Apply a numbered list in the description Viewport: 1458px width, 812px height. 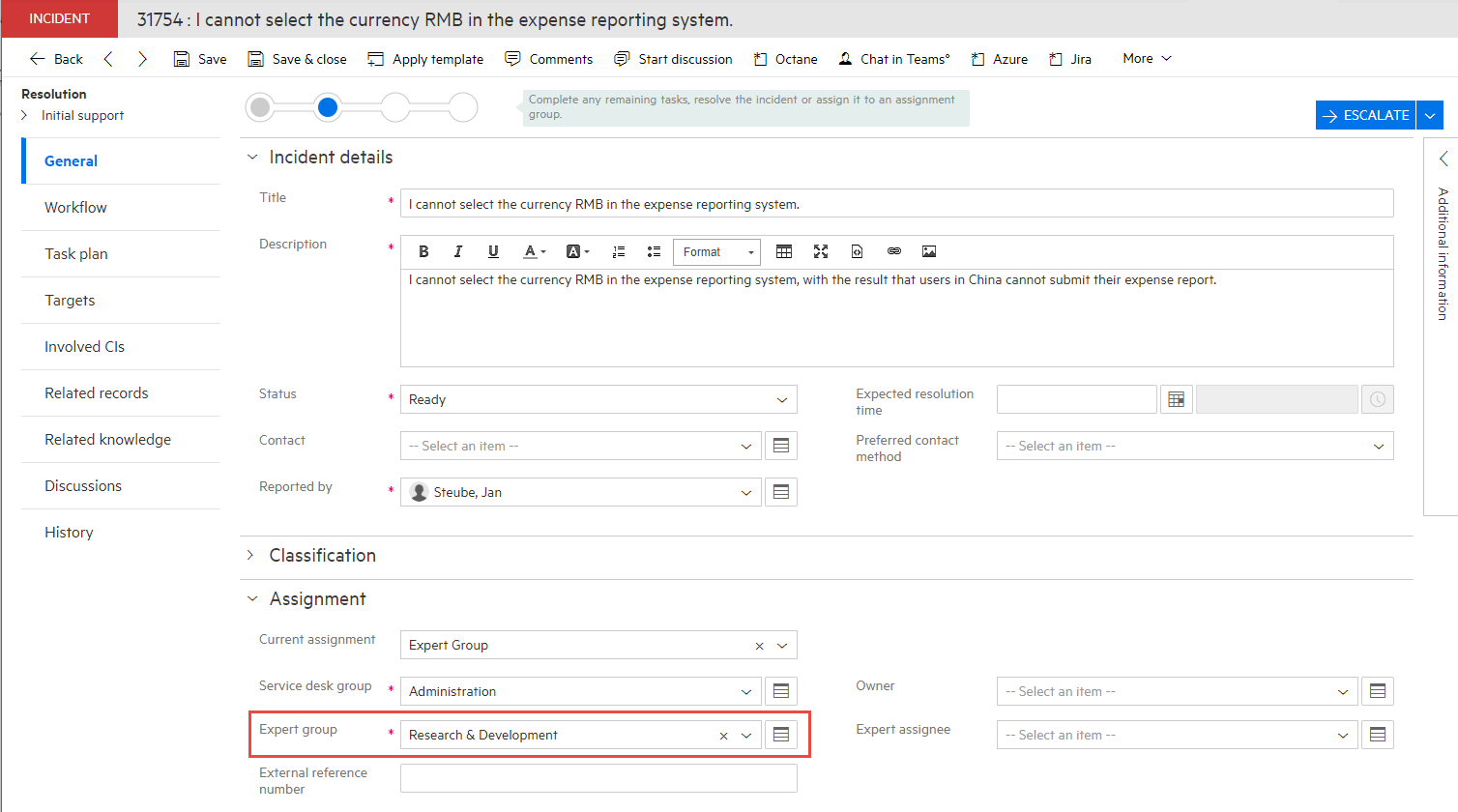click(x=619, y=251)
